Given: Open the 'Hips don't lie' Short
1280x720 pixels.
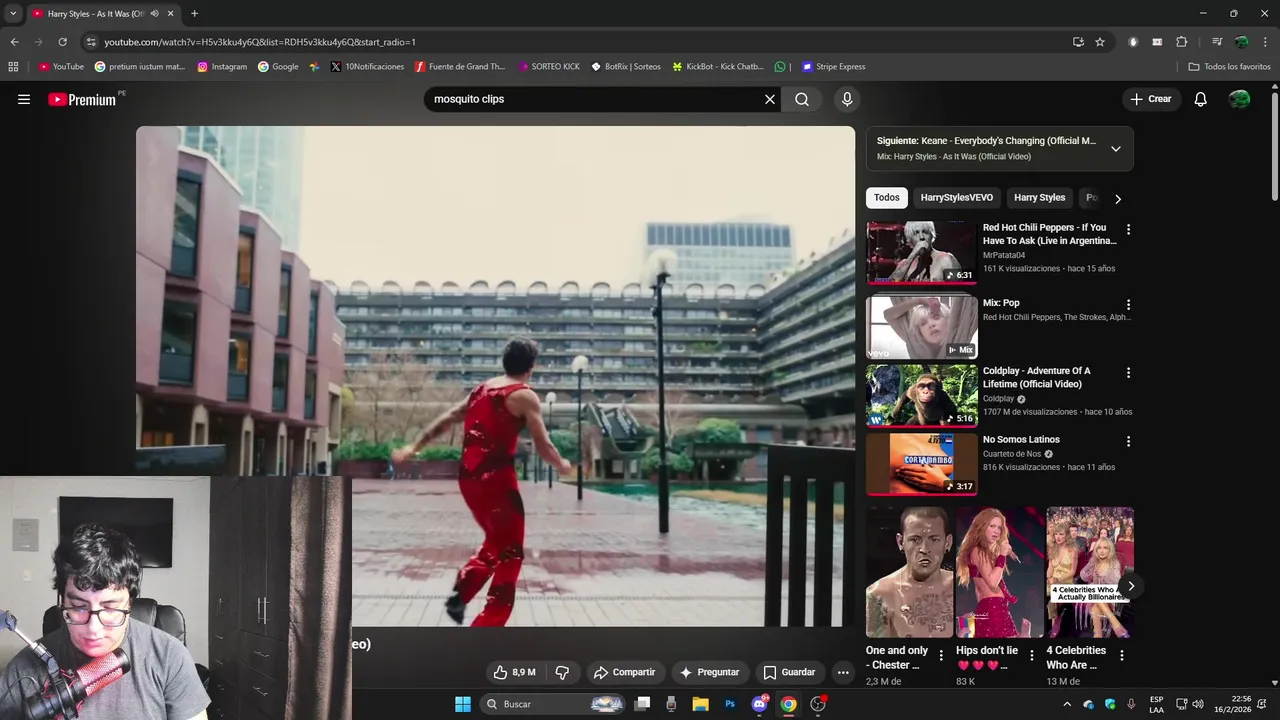Looking at the screenshot, I should (x=998, y=572).
